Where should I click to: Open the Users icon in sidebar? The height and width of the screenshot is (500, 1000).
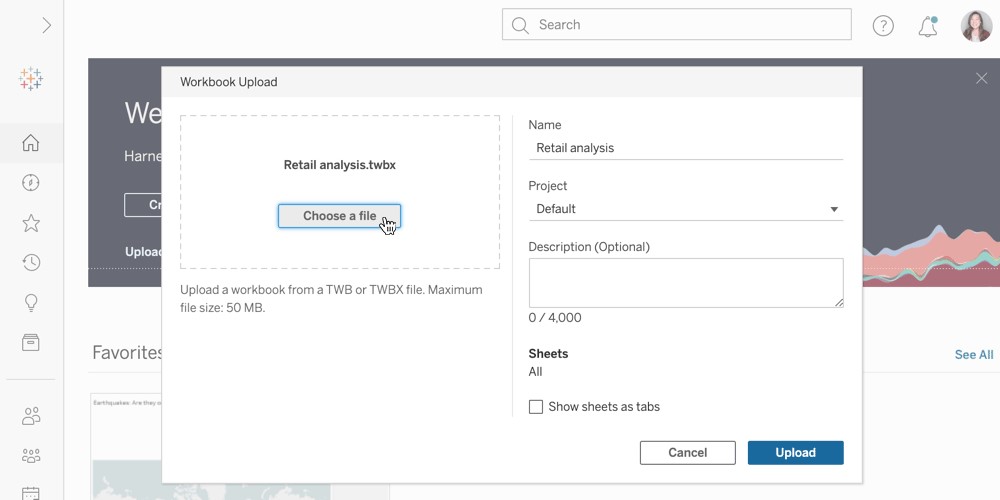click(x=31, y=415)
